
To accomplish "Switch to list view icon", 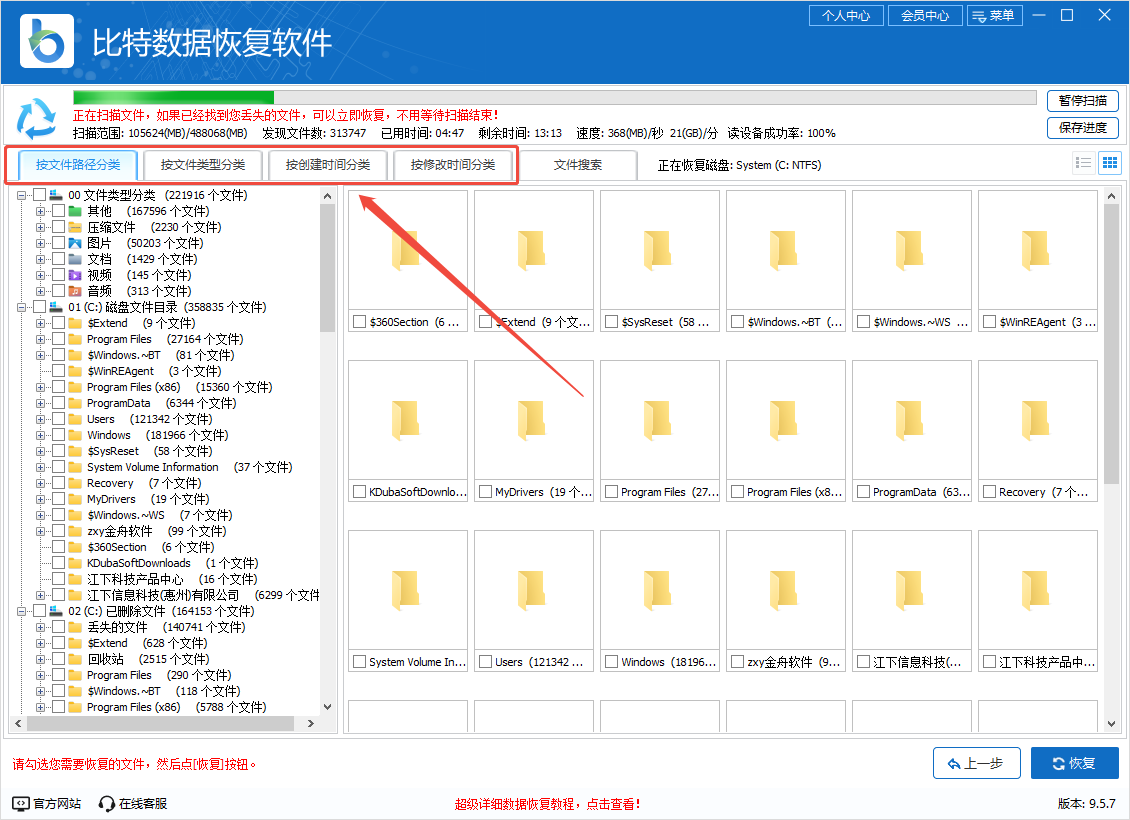I will point(1083,163).
